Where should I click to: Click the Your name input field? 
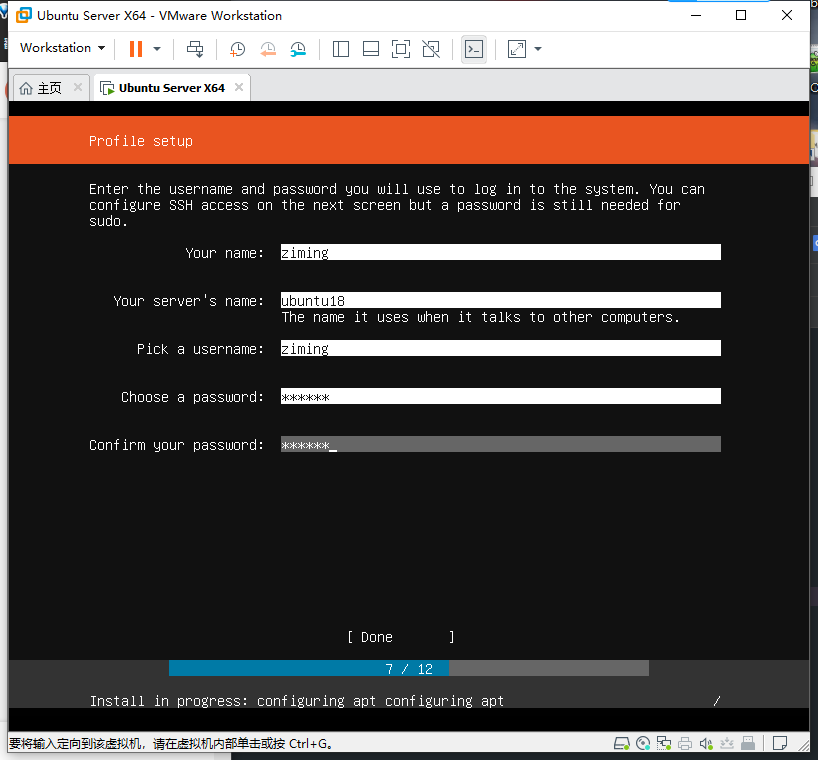tap(501, 252)
